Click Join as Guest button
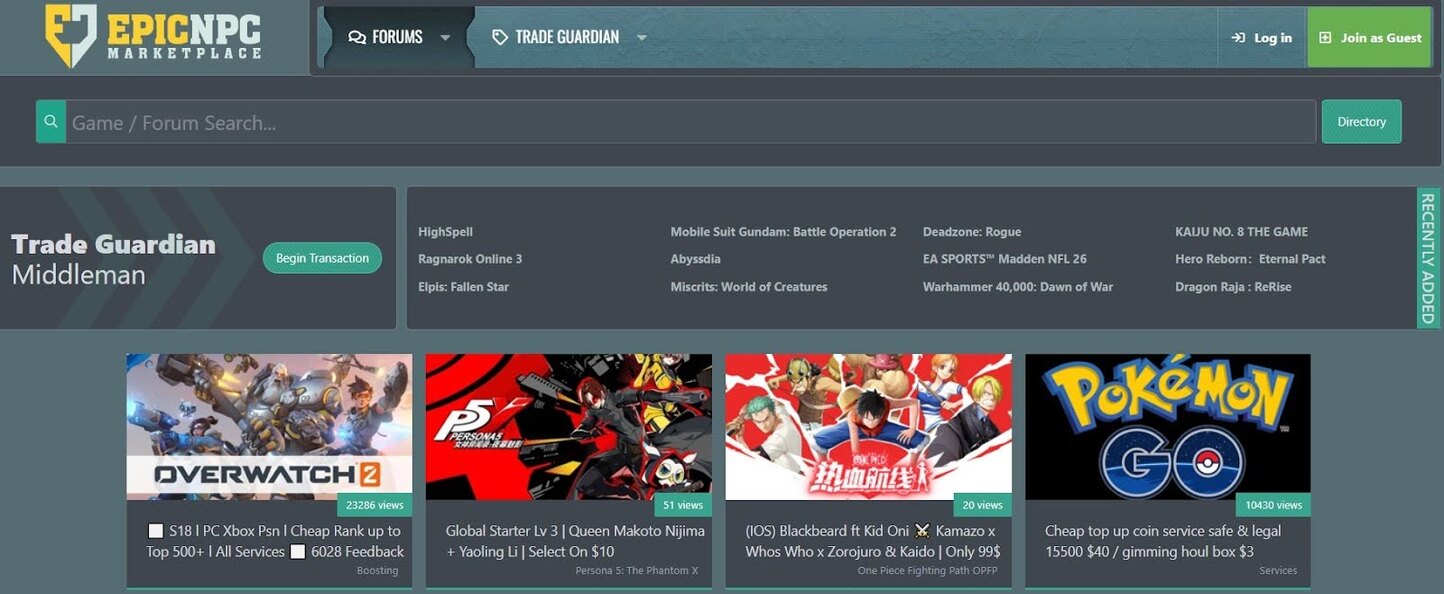1444x594 pixels. coord(1369,38)
